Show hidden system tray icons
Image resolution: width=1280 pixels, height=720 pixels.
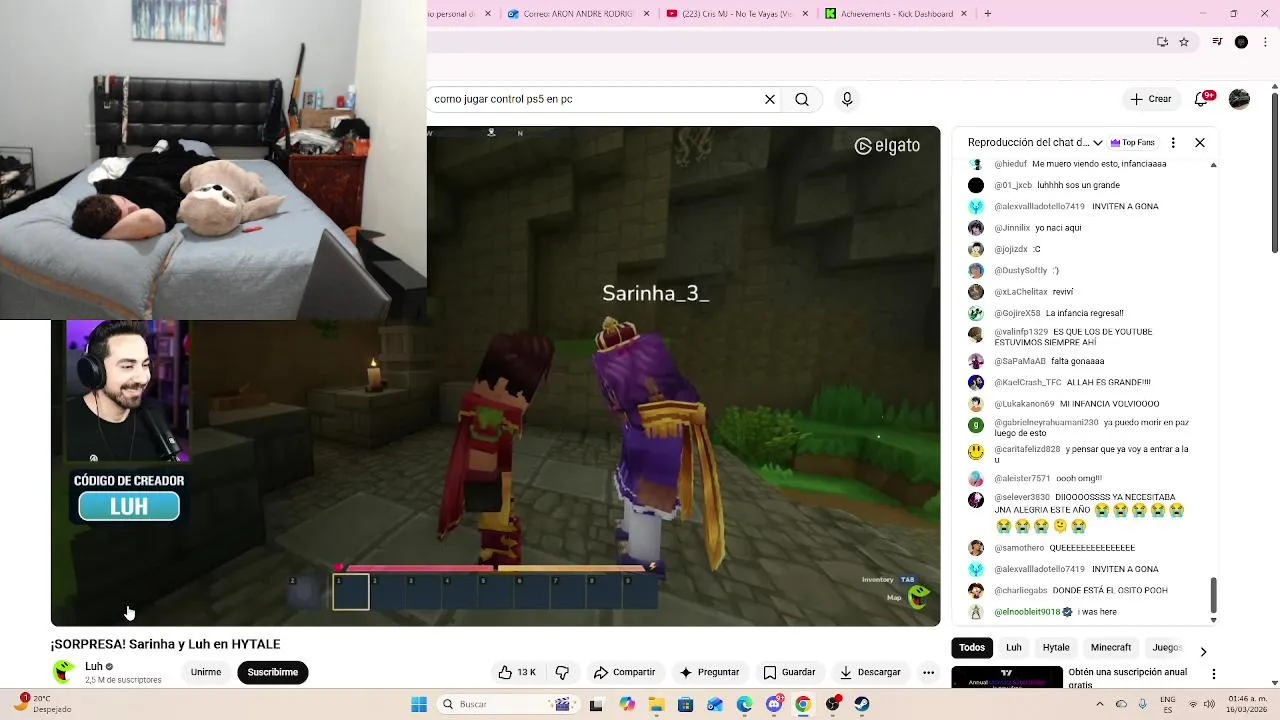point(1099,704)
